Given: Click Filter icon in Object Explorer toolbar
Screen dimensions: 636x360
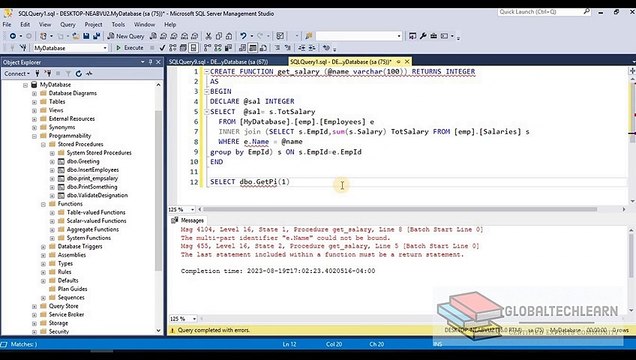Looking at the screenshot, I should click(x=68, y=73).
